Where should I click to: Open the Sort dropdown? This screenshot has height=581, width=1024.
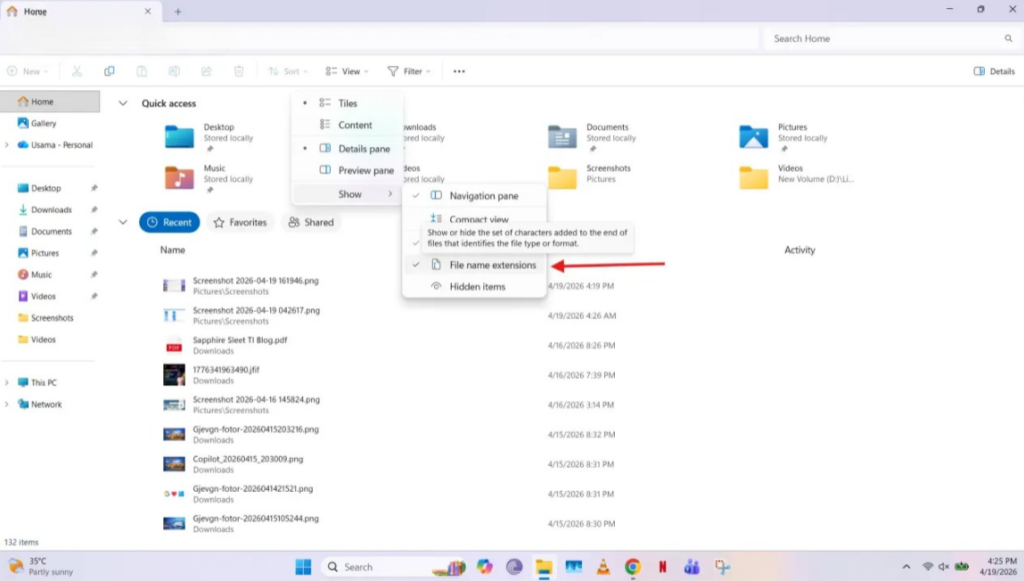point(287,71)
